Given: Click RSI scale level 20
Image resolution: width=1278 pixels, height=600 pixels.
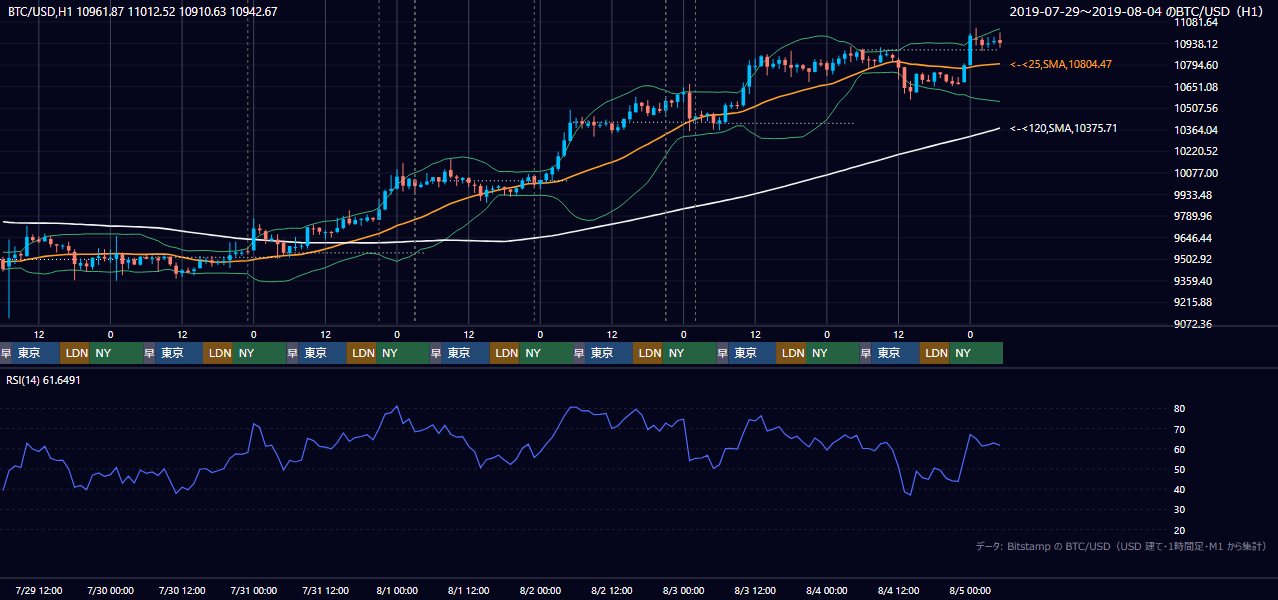Looking at the screenshot, I should pos(1179,530).
